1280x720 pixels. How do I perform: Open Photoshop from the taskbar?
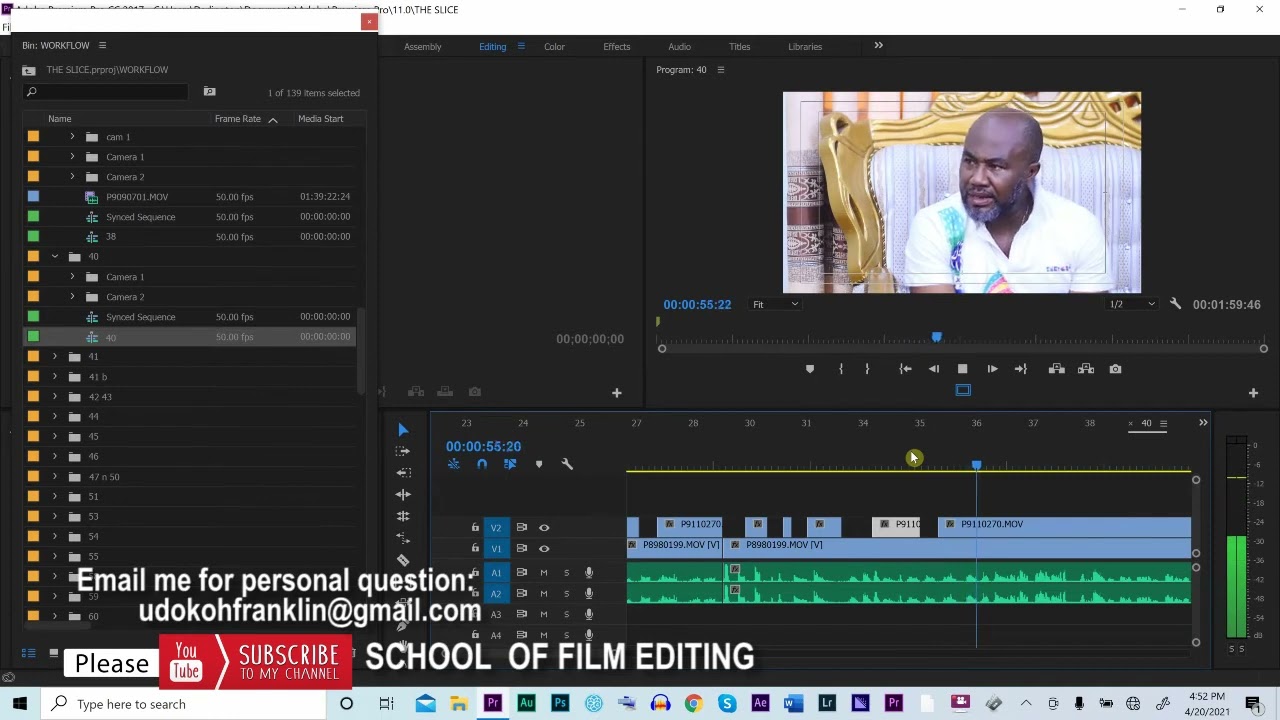click(560, 704)
